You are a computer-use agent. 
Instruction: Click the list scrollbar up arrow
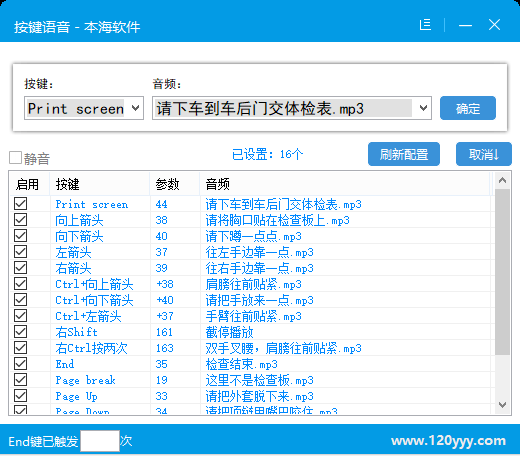502,181
